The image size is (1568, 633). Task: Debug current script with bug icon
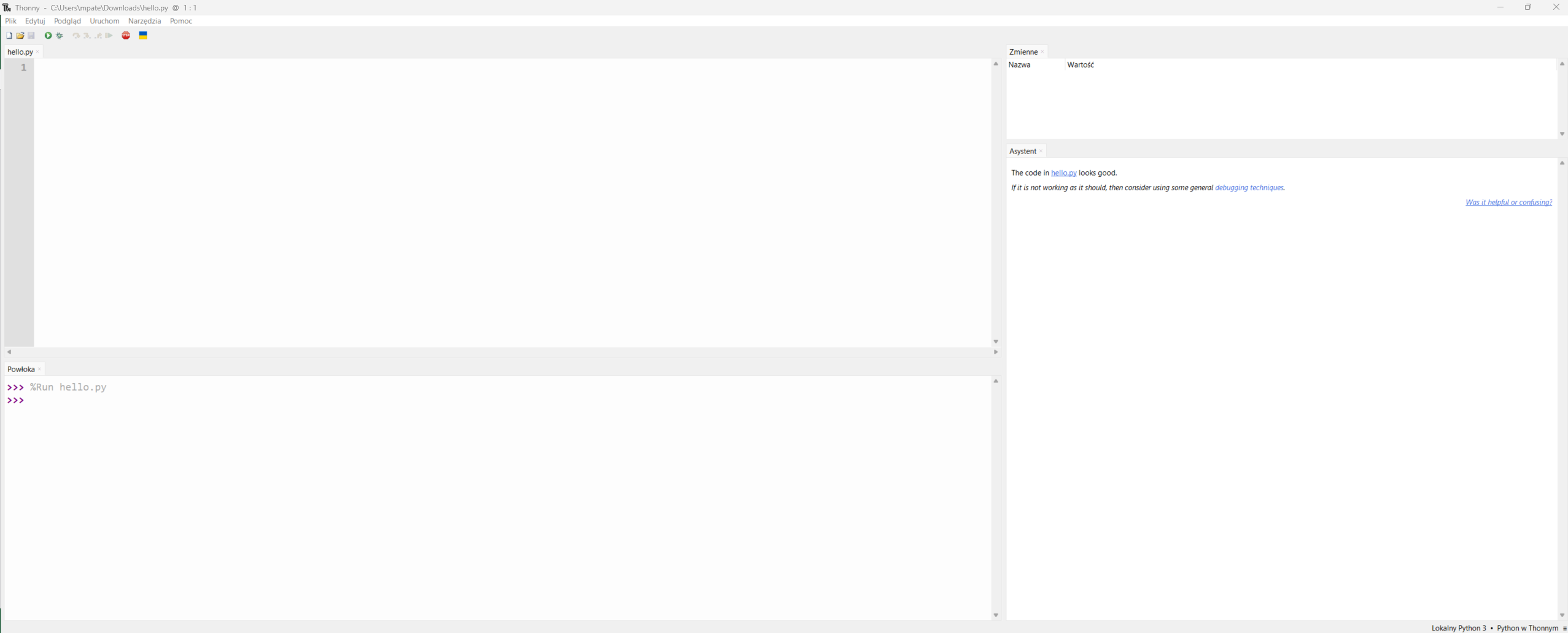coord(60,36)
